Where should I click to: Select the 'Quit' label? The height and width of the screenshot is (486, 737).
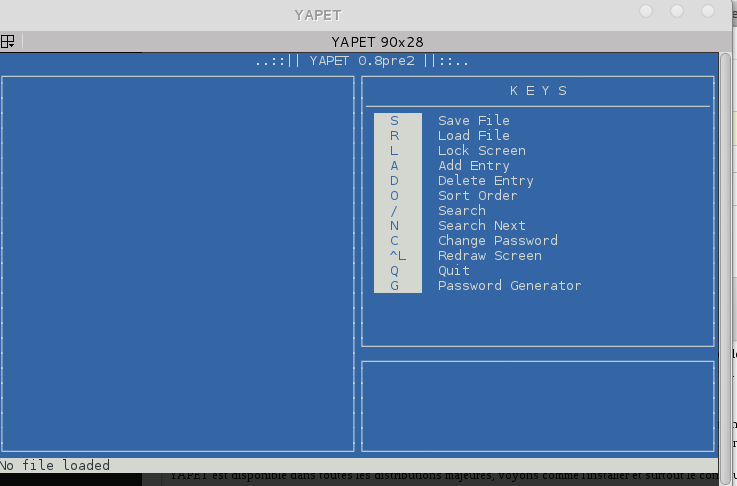[x=454, y=271]
